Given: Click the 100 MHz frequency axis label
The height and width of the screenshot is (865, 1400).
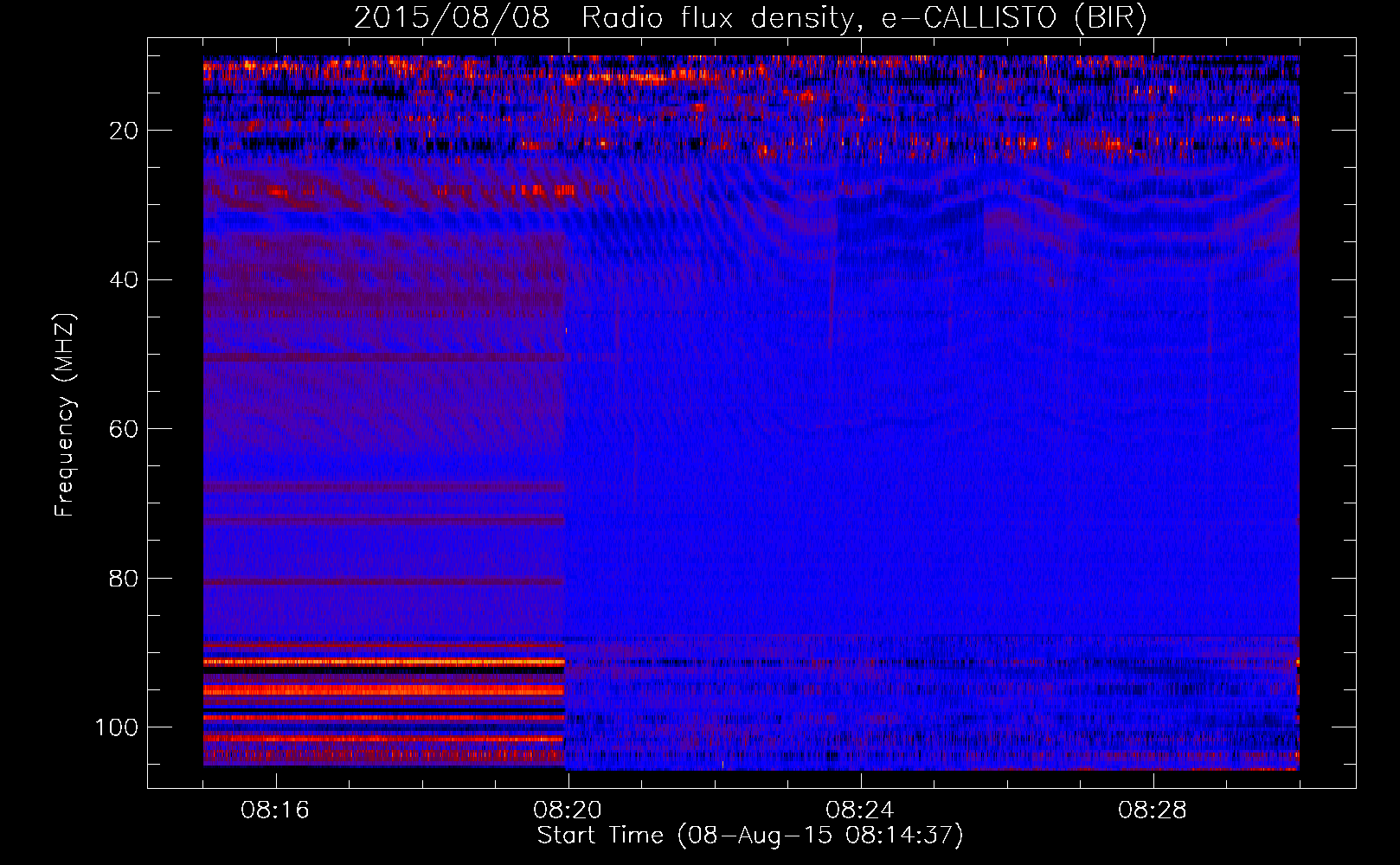Looking at the screenshot, I should click(x=116, y=727).
